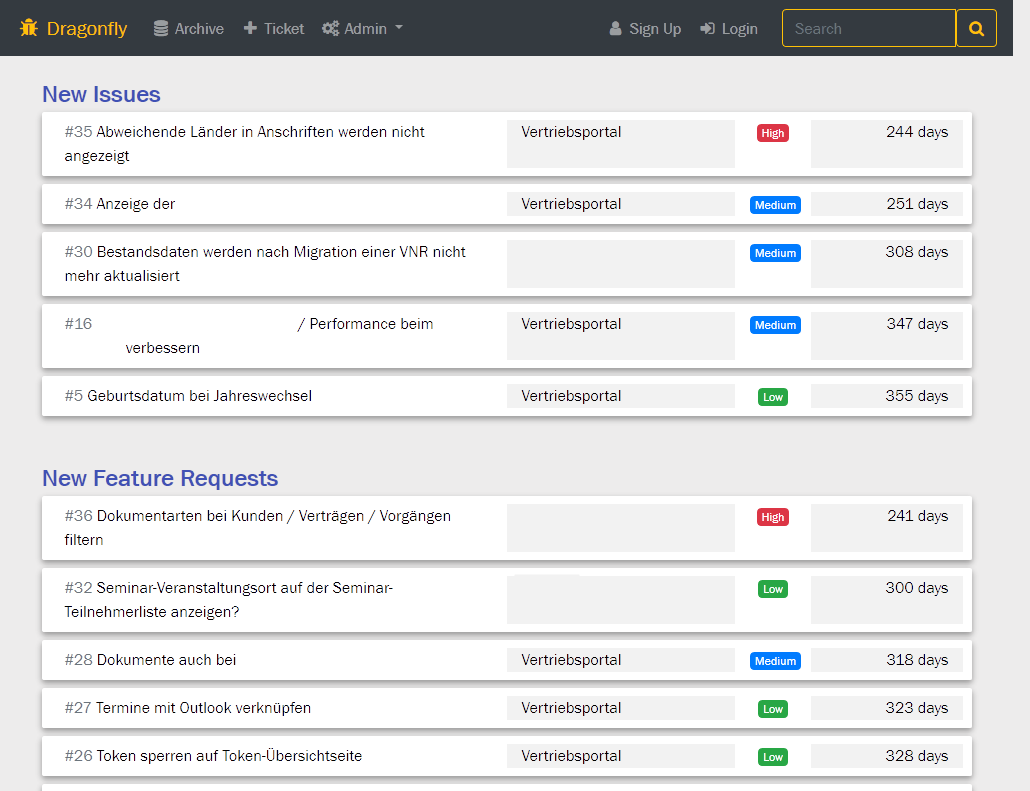Click the Dragonfly bug logo icon
This screenshot has width=1030, height=791.
coord(29,28)
